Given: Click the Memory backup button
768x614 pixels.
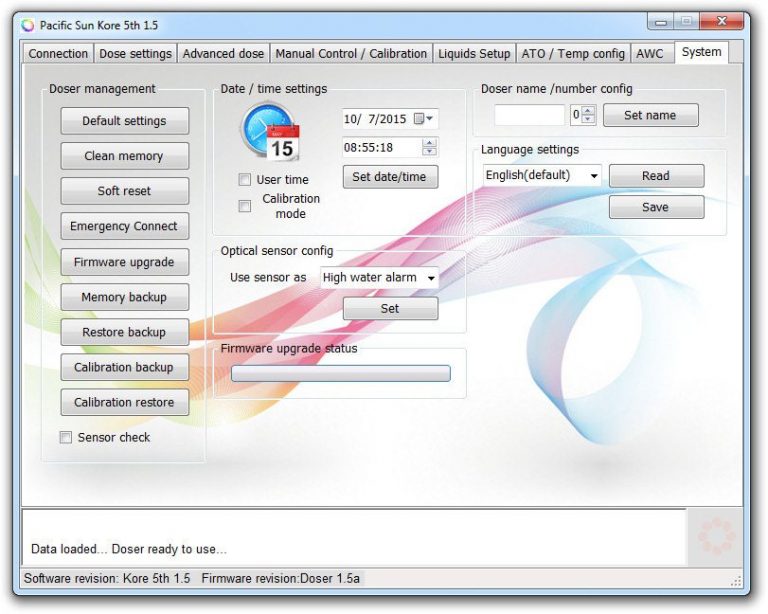Looking at the screenshot, I should 124,297.
